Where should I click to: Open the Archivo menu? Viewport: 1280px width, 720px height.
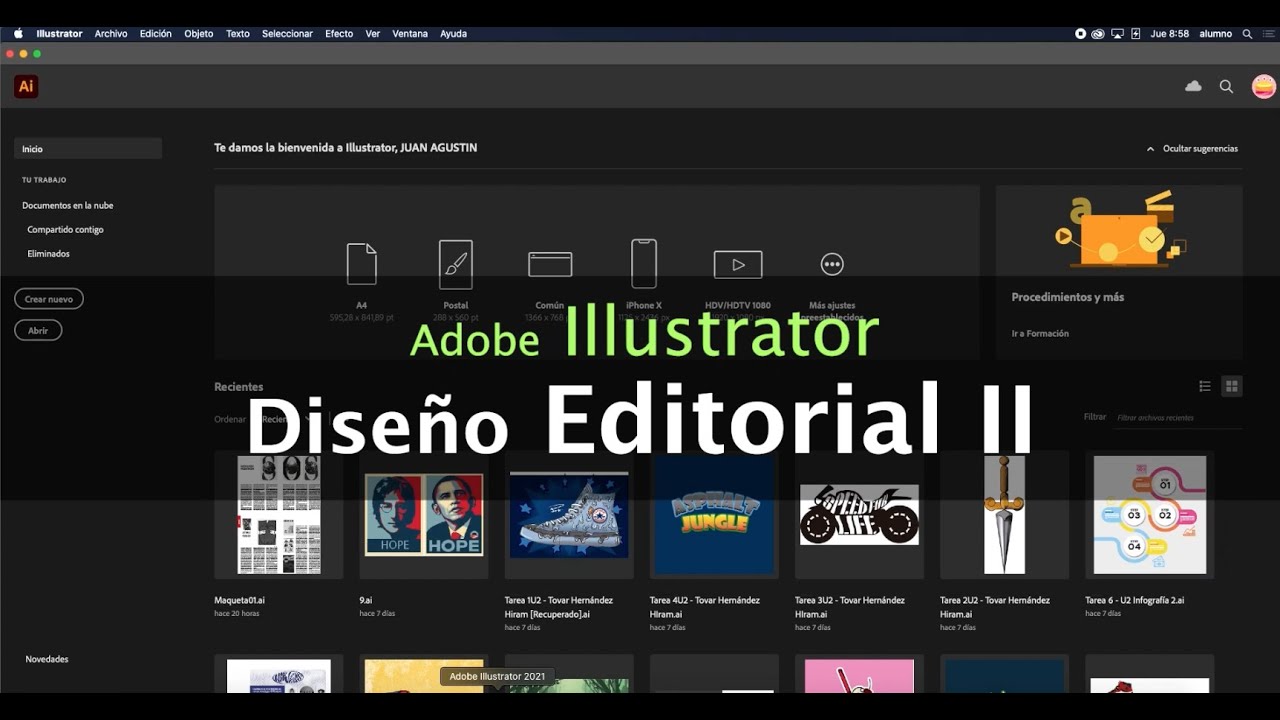(111, 33)
